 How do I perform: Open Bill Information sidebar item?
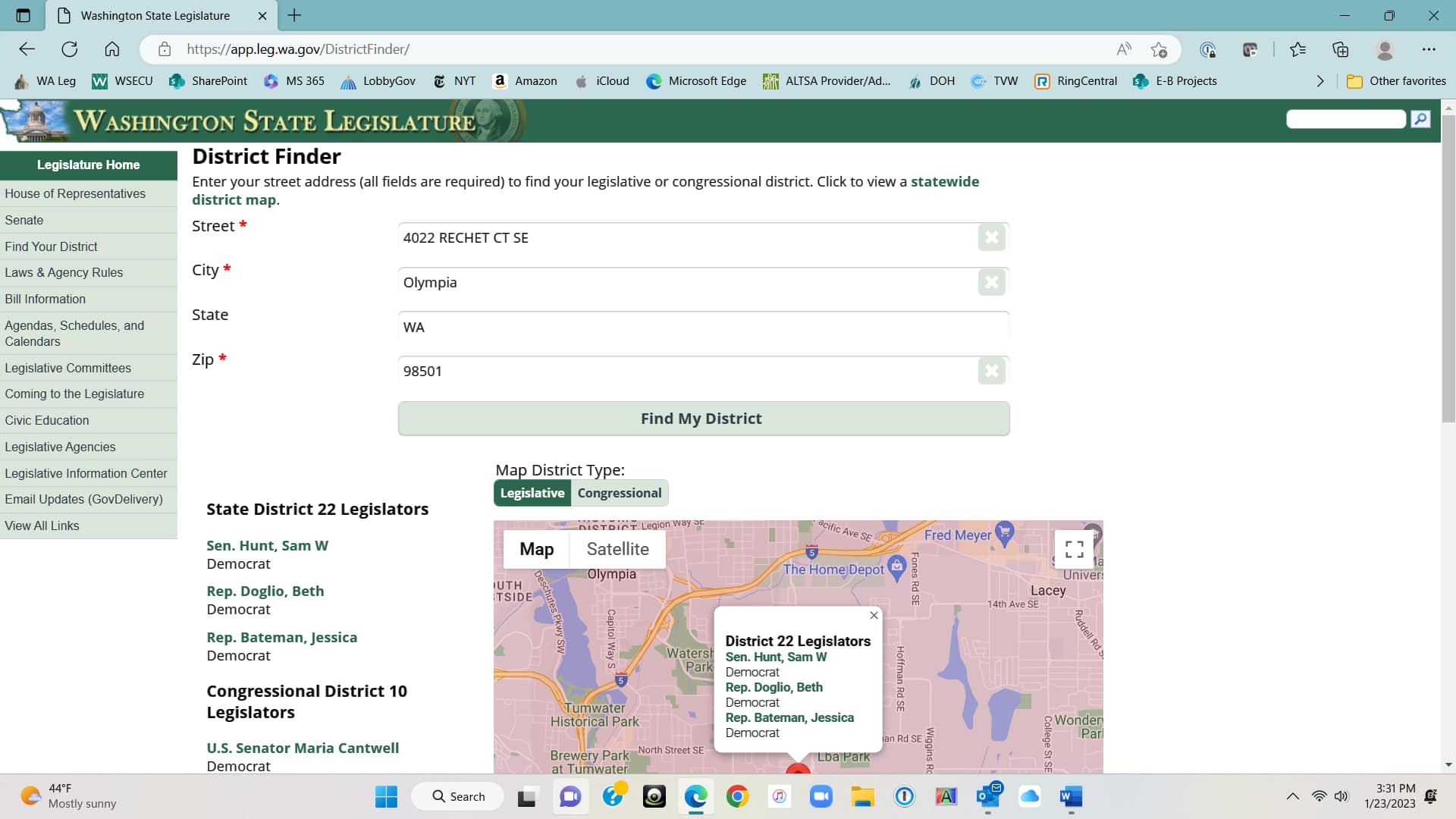point(45,299)
